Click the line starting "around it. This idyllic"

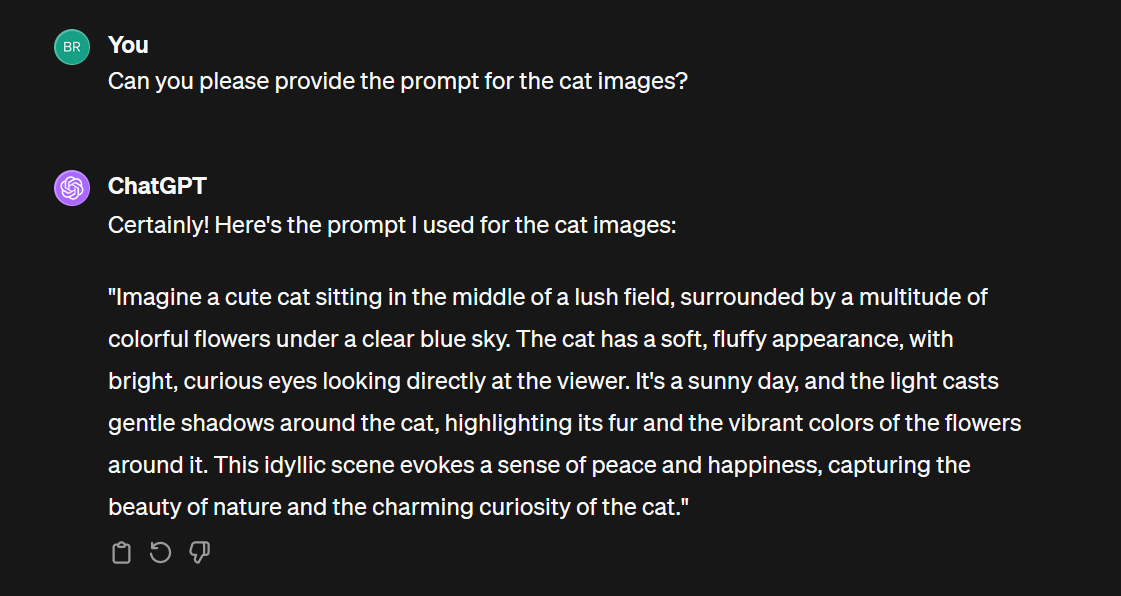click(x=539, y=465)
